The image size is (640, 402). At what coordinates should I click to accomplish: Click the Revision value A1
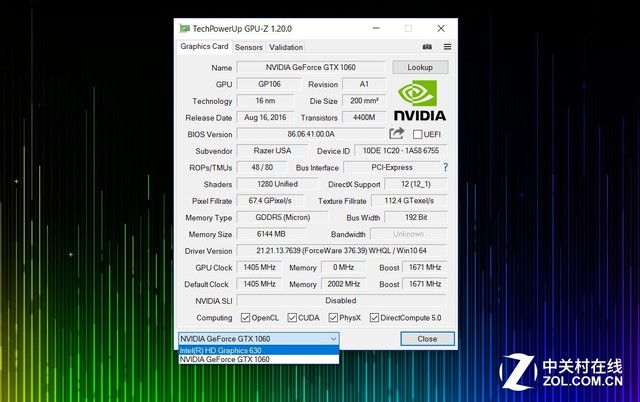point(364,84)
